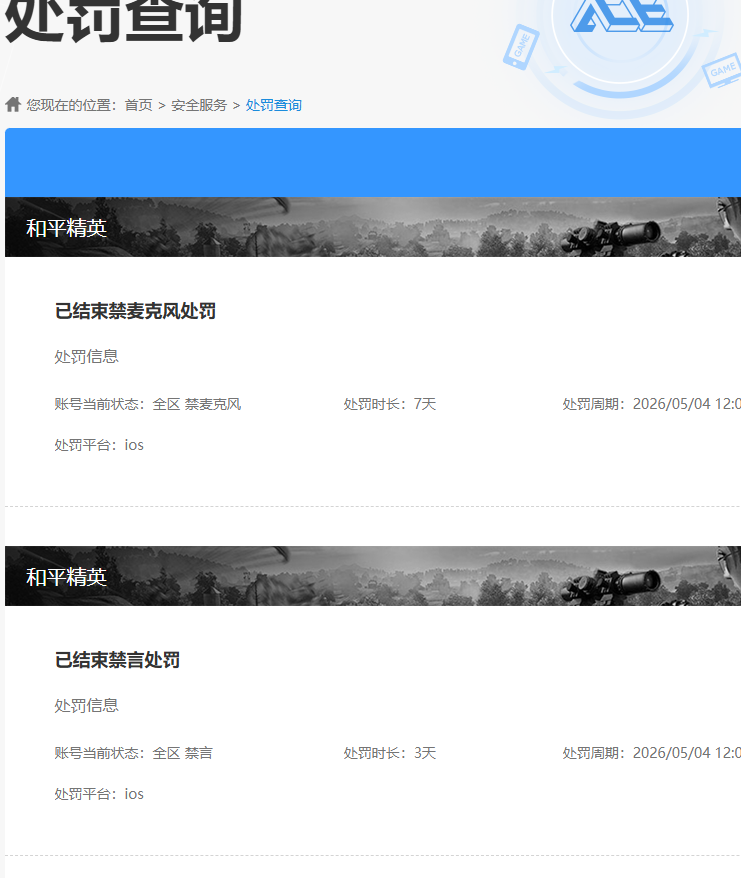Select the 已结束禁言处罚 heading
The width and height of the screenshot is (741, 878).
[x=117, y=660]
